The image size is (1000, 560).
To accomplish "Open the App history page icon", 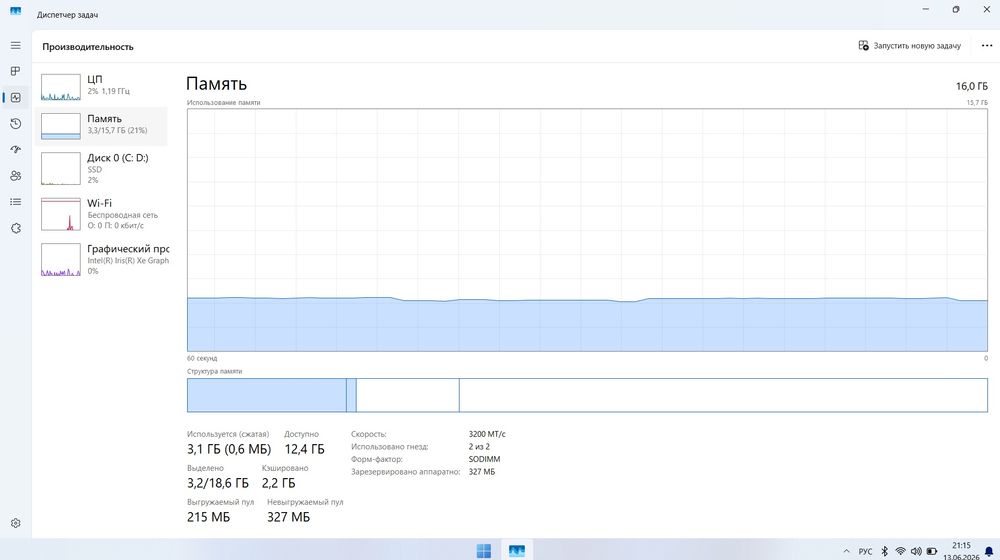I will tap(15, 124).
